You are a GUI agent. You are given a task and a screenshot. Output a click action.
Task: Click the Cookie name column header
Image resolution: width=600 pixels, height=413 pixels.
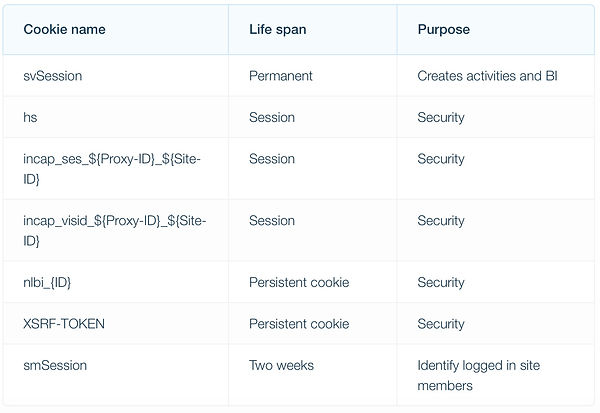click(x=64, y=29)
